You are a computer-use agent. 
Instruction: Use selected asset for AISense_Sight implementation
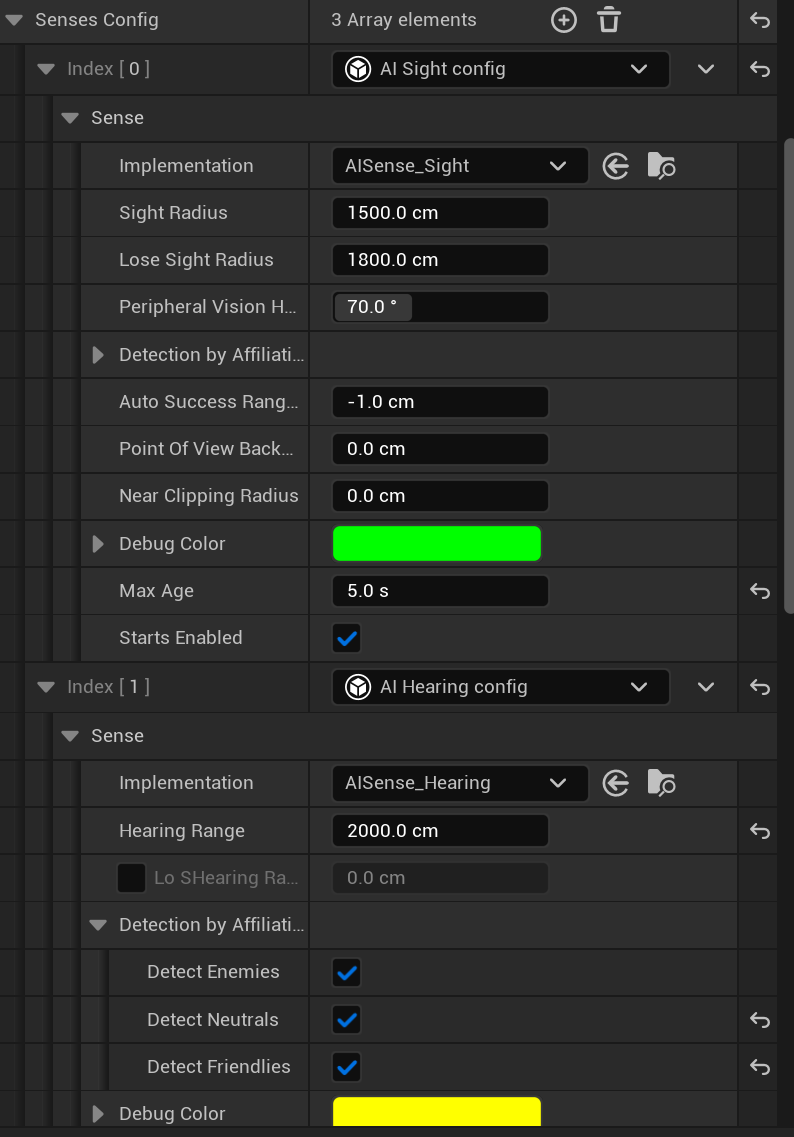pos(616,166)
